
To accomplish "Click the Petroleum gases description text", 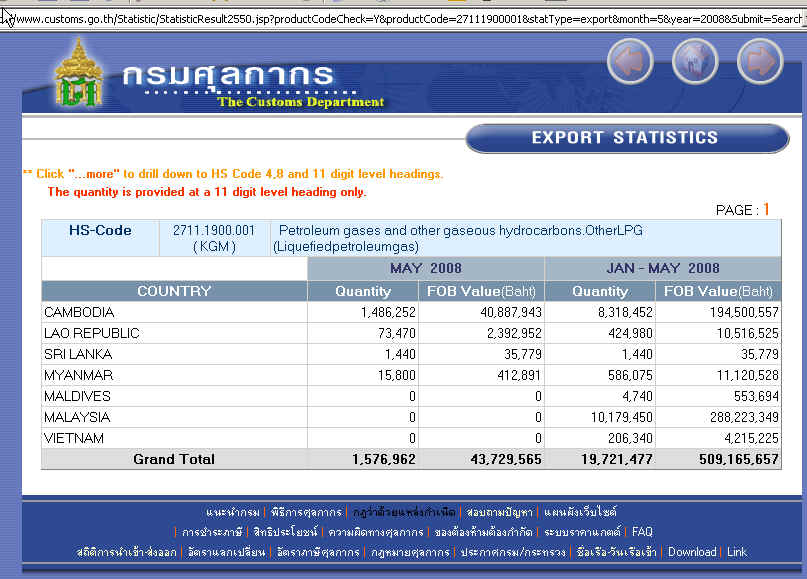I will click(x=458, y=238).
